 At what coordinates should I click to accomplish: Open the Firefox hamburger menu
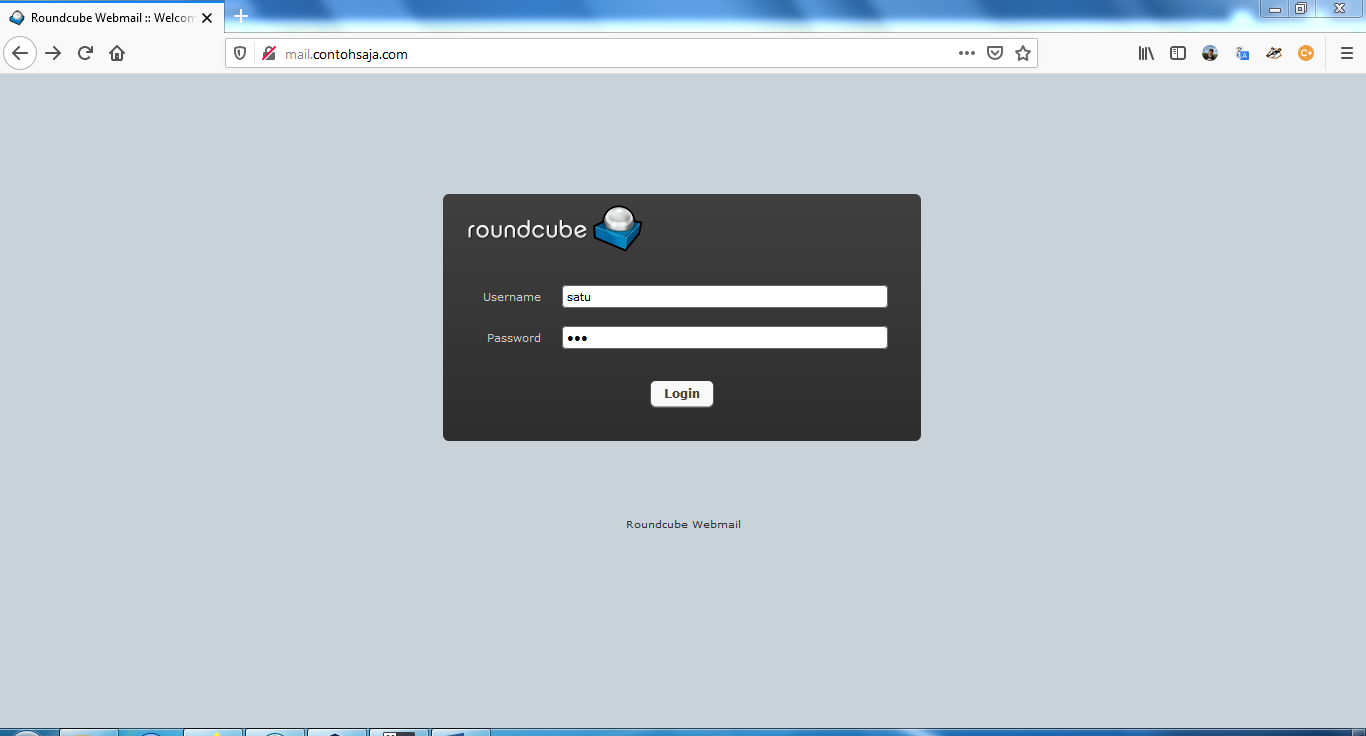tap(1346, 53)
